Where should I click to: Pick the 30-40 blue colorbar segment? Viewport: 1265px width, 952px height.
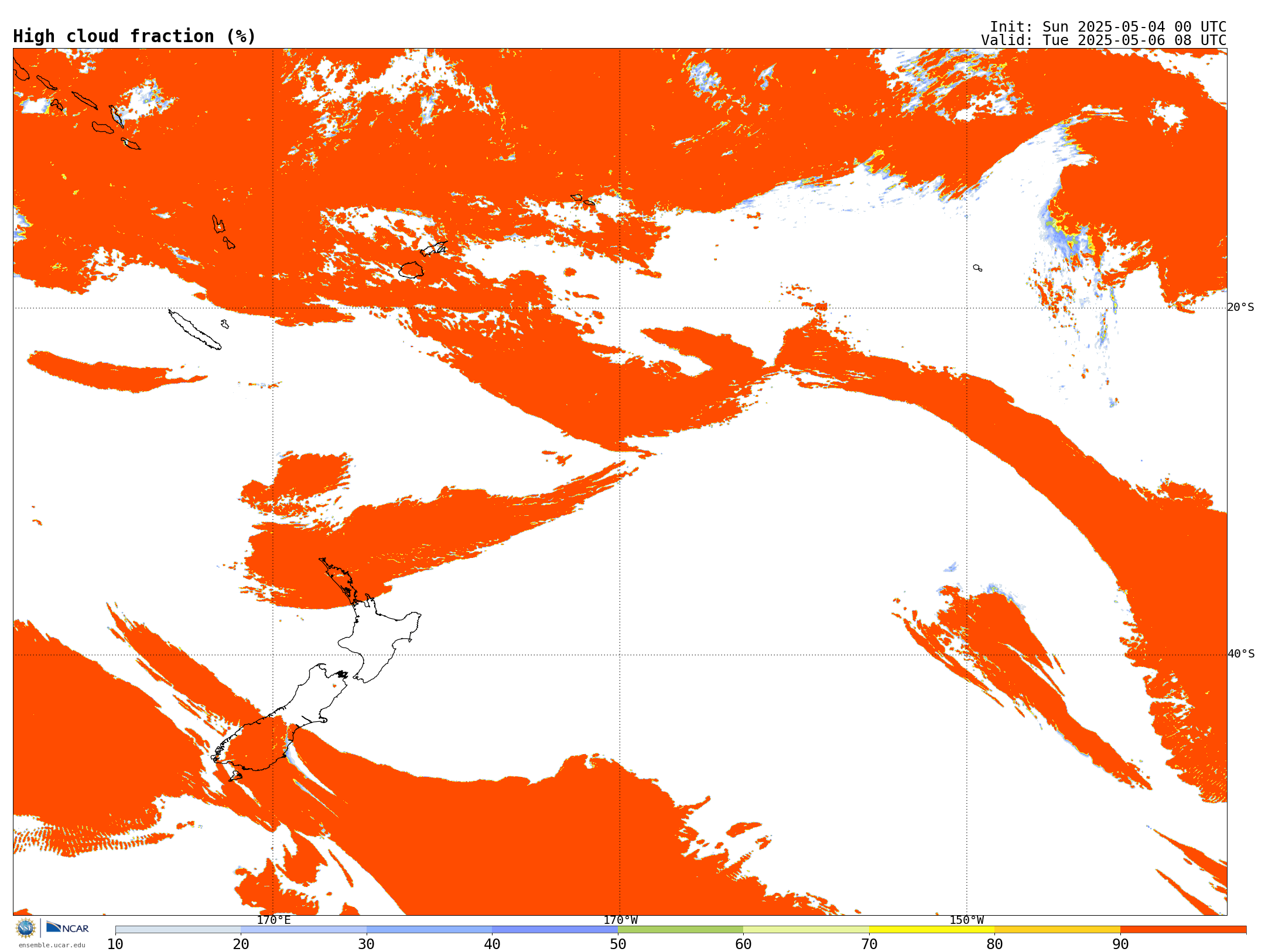[429, 929]
